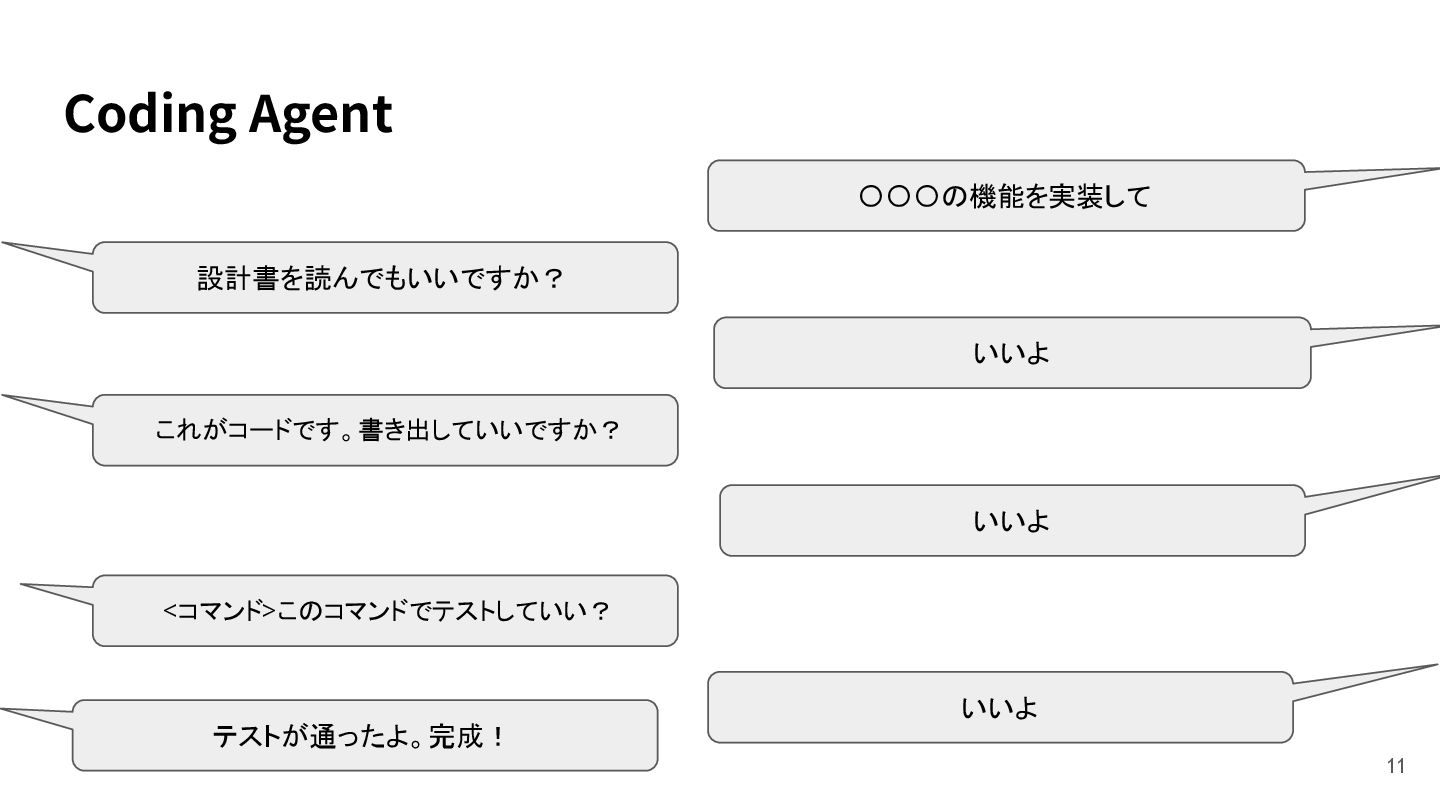
Task: Click slide page number 11
Action: pos(1396,766)
